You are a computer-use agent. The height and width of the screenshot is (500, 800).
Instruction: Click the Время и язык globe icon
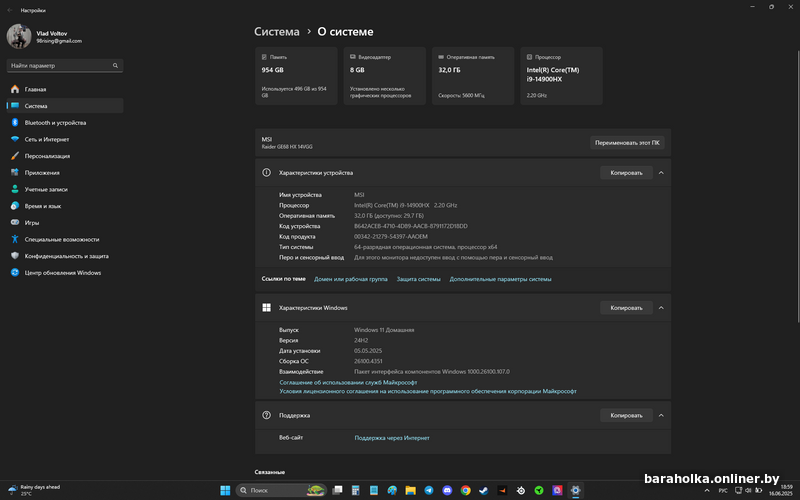point(15,206)
